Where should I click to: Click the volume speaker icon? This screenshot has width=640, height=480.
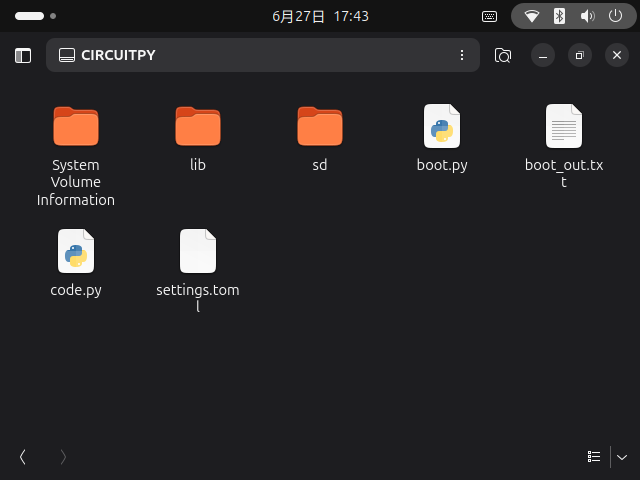(x=587, y=16)
